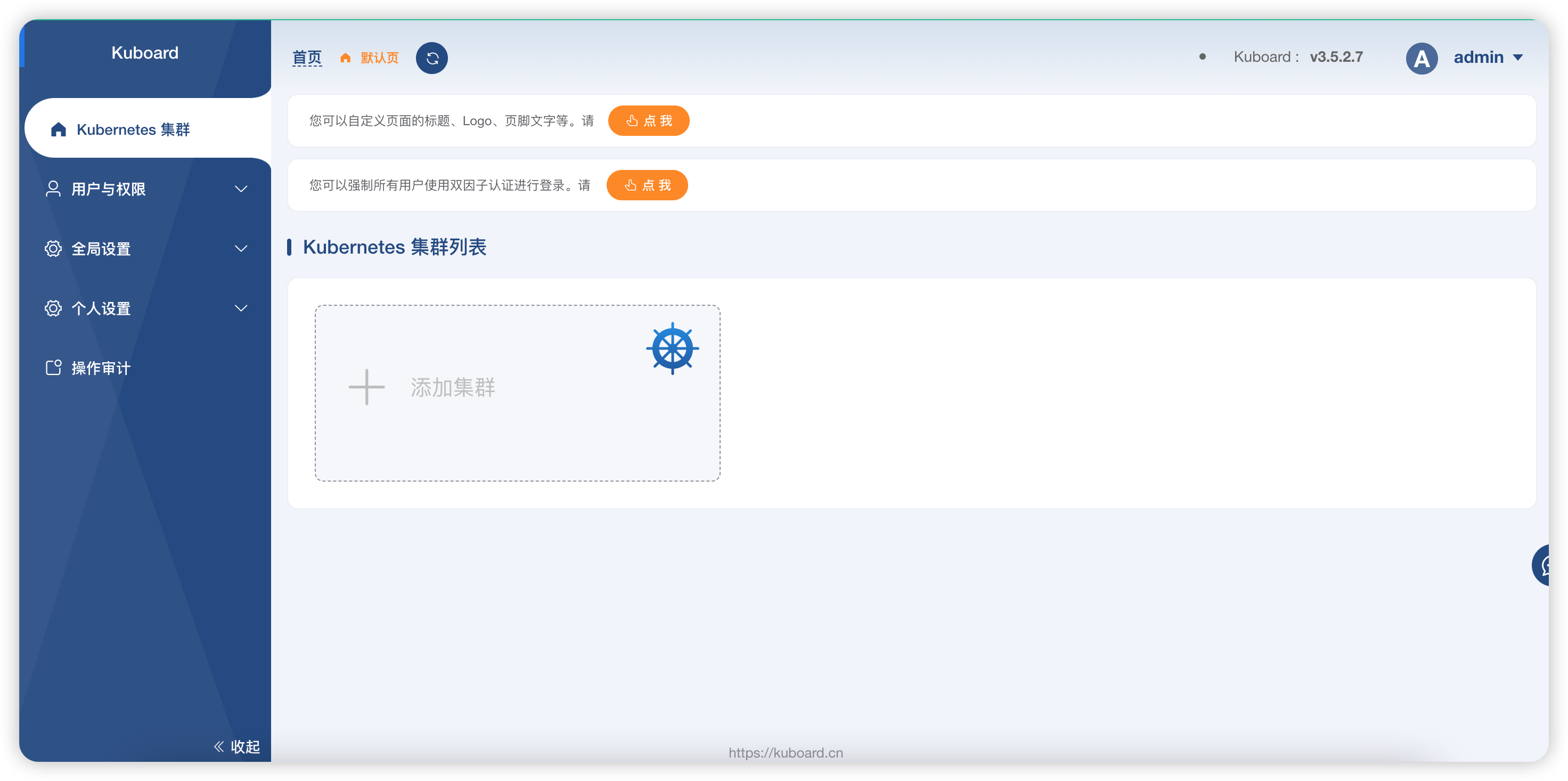
Task: Open the 操作审计 menu item
Action: pyautogui.click(x=145, y=368)
